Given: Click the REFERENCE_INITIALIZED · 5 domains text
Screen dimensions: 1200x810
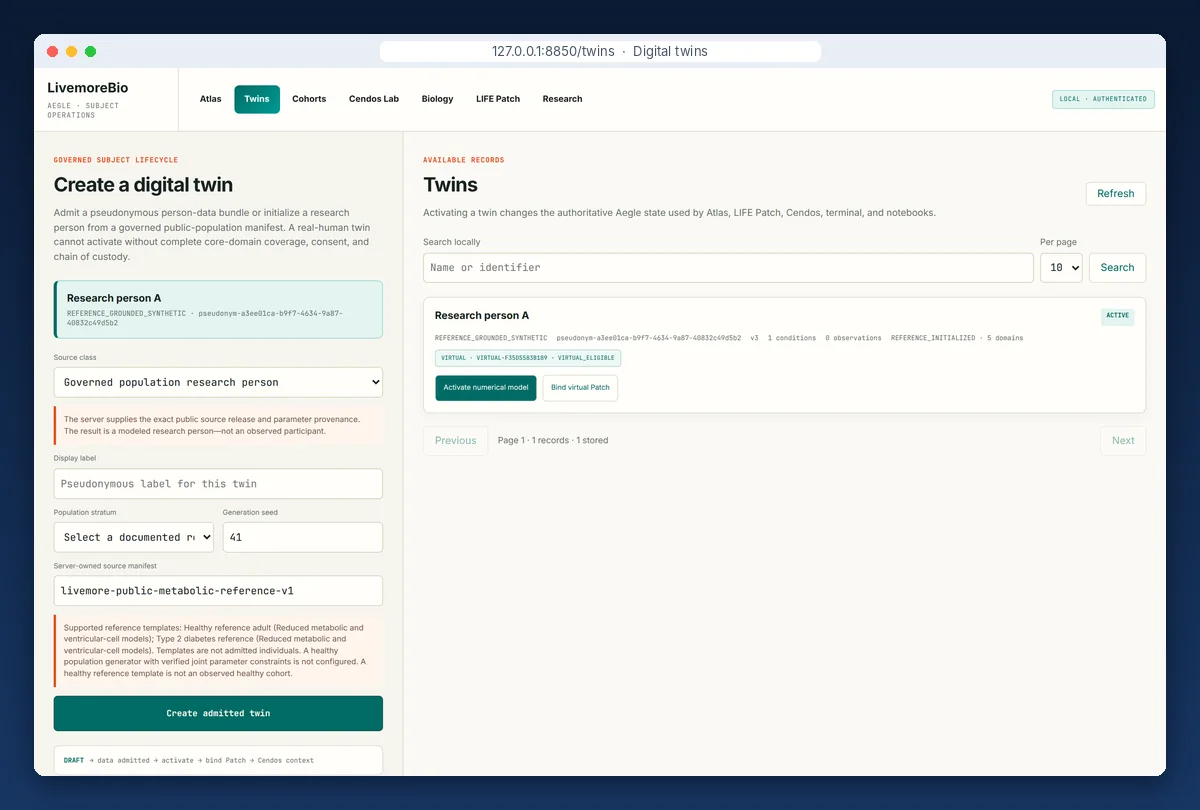Looking at the screenshot, I should (x=957, y=338).
